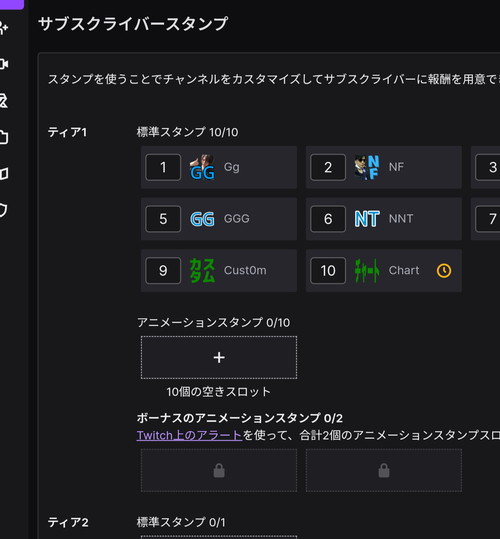The image size is (500, 539).
Task: Select the order number box 7
Action: tap(488, 219)
